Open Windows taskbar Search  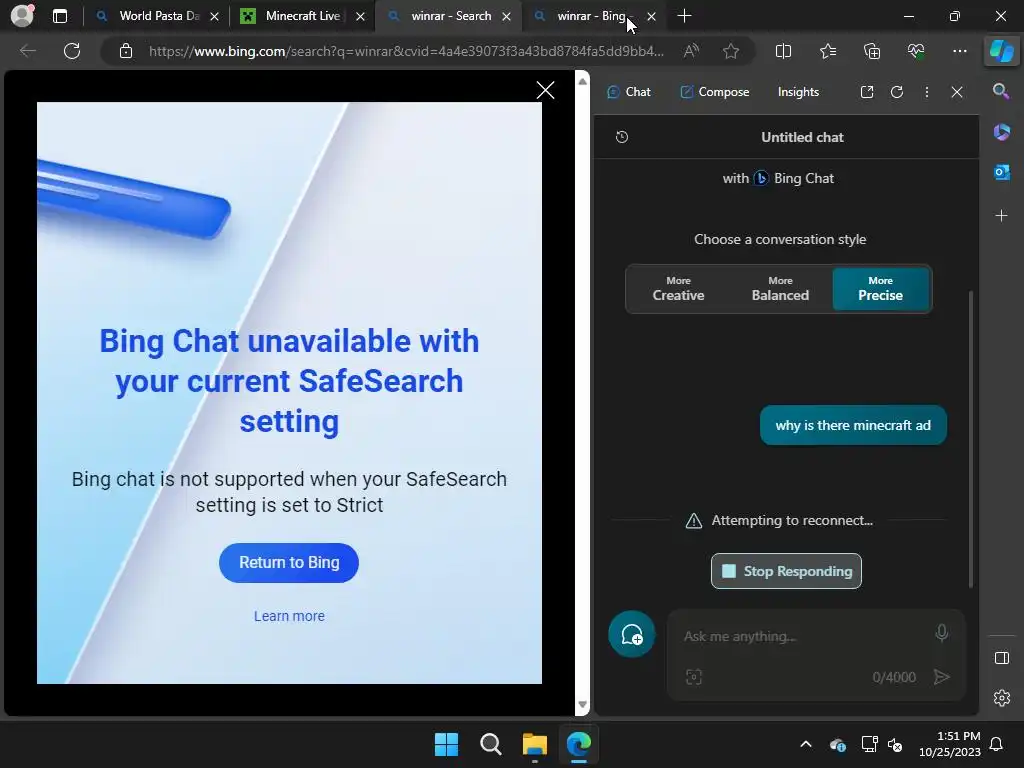tap(490, 744)
